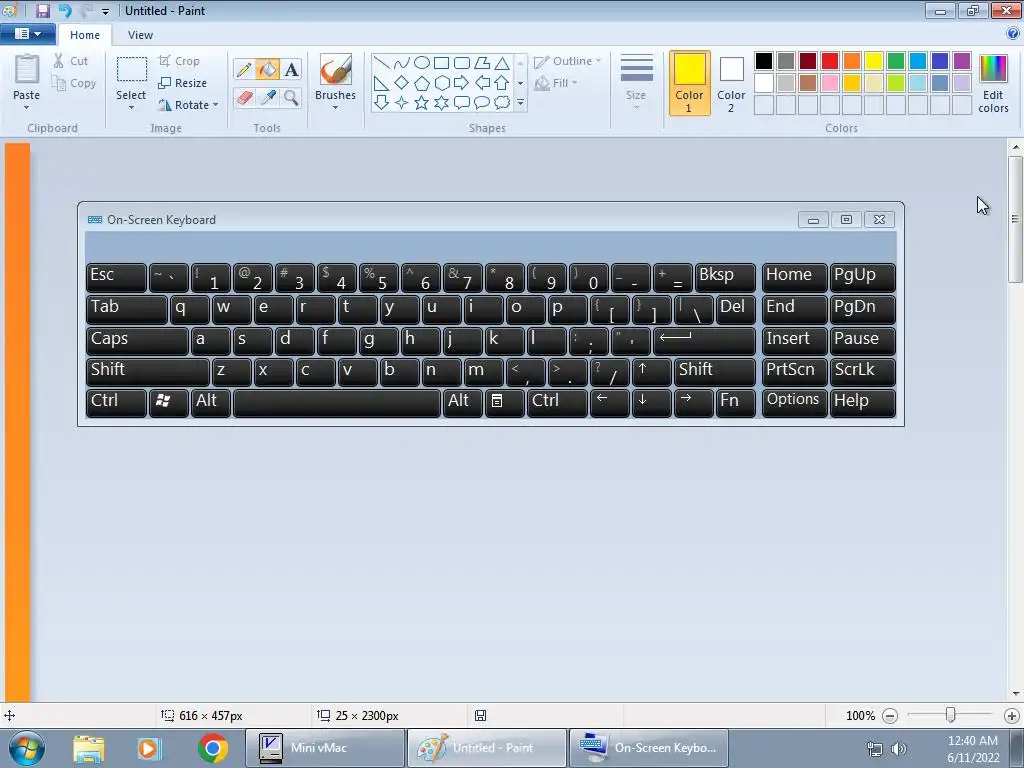Click the Brushes button icon
1024x768 pixels.
336,69
